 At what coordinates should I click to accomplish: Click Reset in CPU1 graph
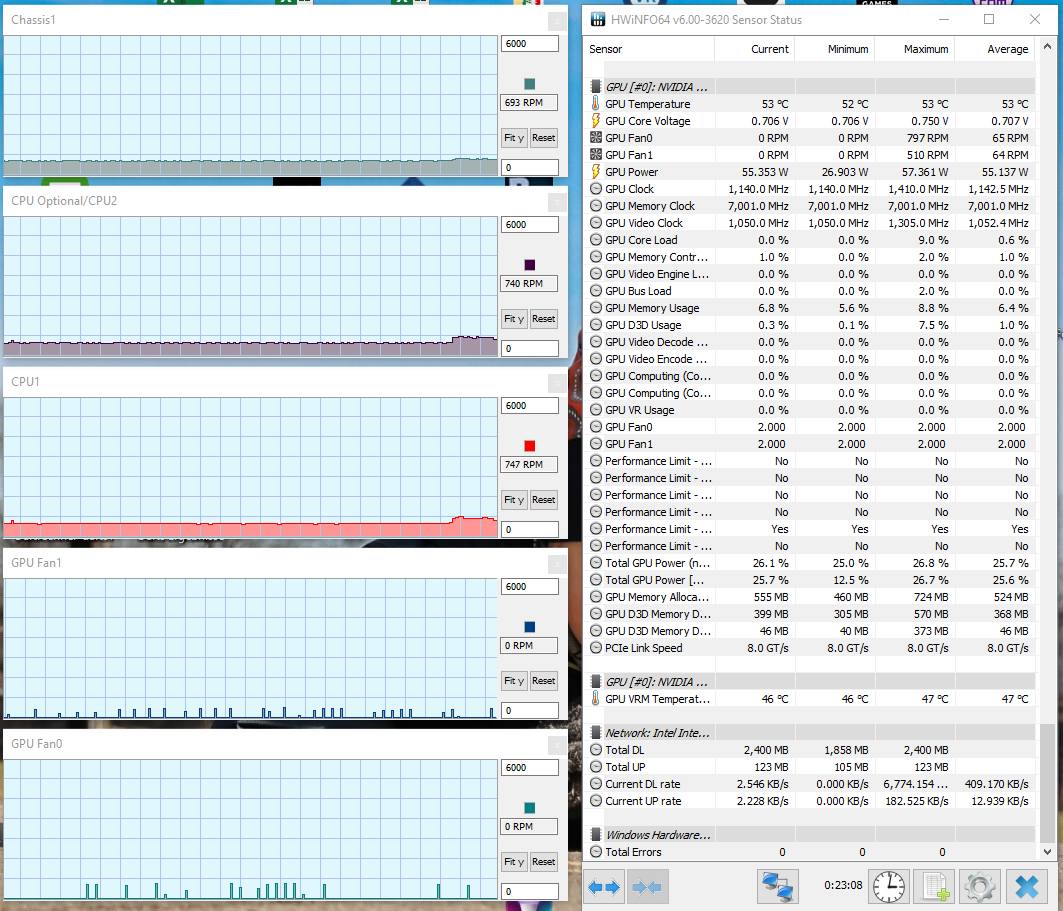coord(544,500)
